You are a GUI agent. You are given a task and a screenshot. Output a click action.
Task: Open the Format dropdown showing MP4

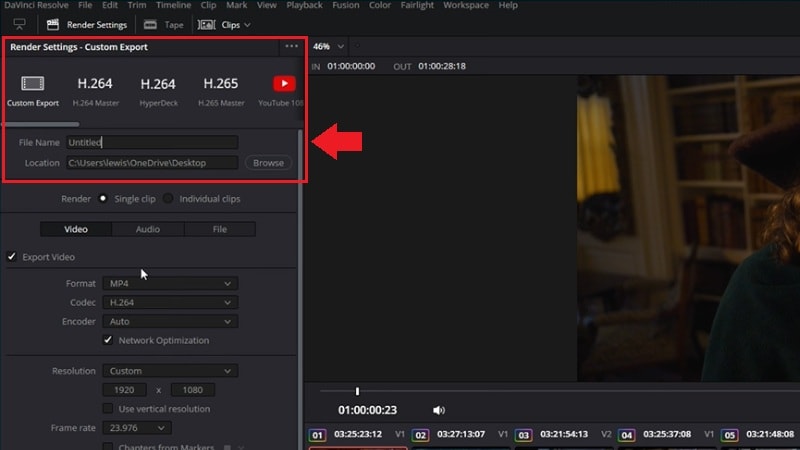click(170, 283)
